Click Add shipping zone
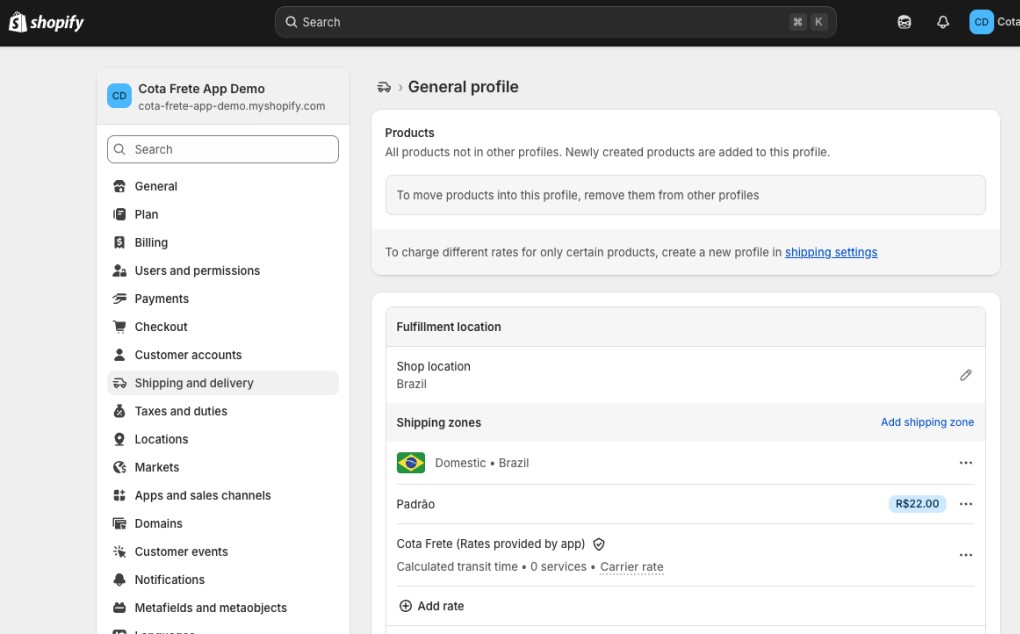Viewport: 1020px width, 634px height. point(927,422)
